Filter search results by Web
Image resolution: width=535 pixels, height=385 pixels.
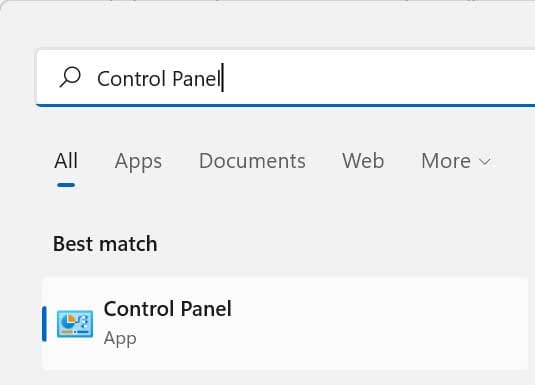click(x=363, y=161)
